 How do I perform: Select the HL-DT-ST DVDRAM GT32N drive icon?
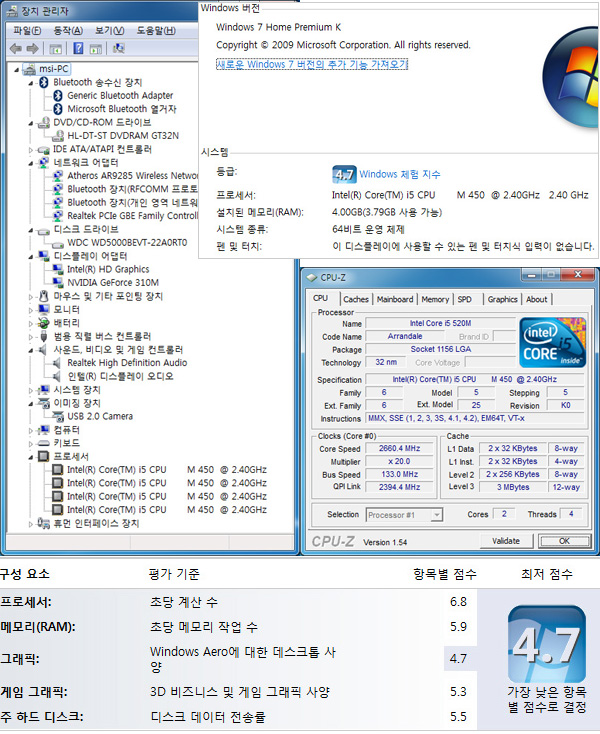pyautogui.click(x=58, y=136)
